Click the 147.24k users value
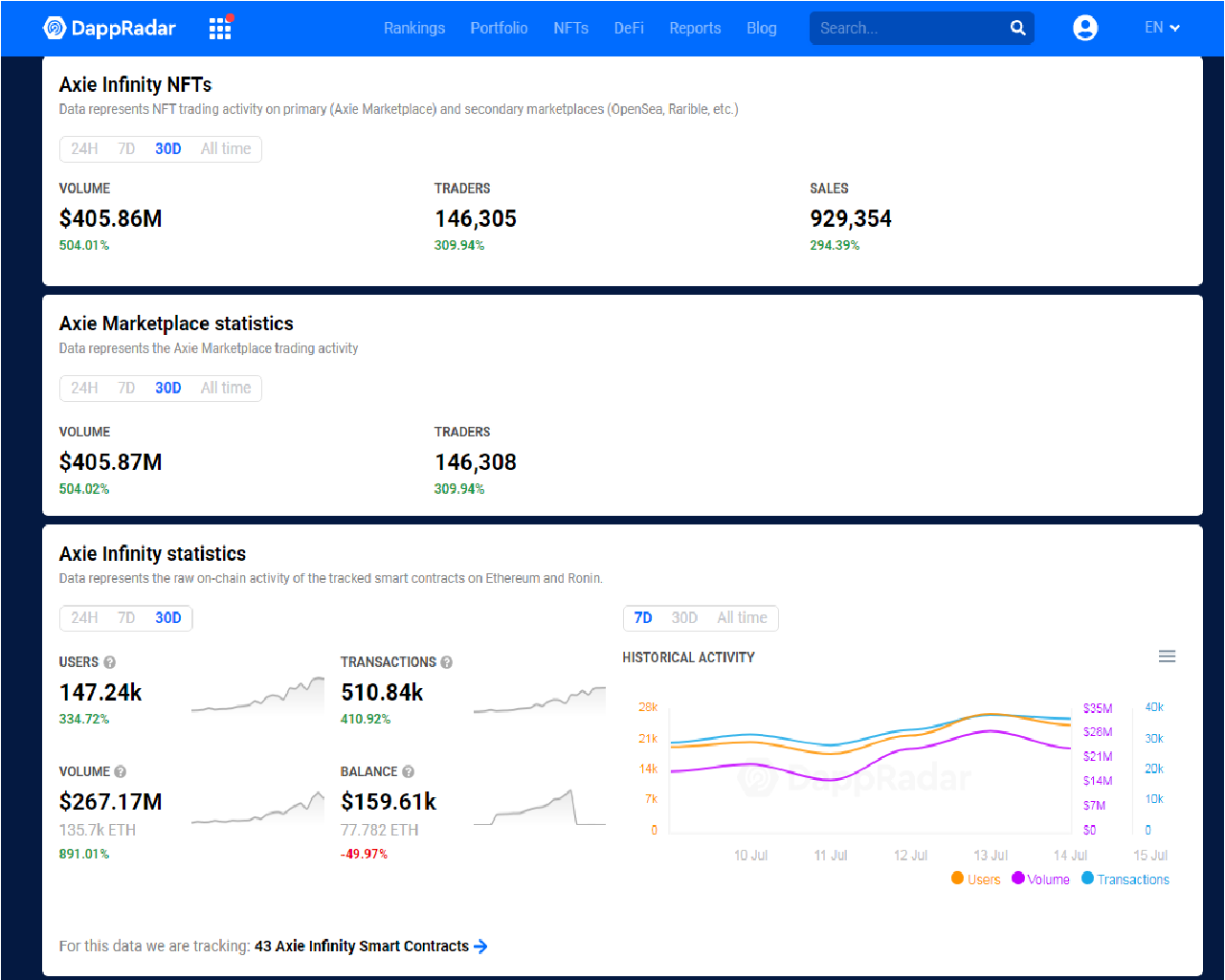1225x980 pixels. (100, 692)
